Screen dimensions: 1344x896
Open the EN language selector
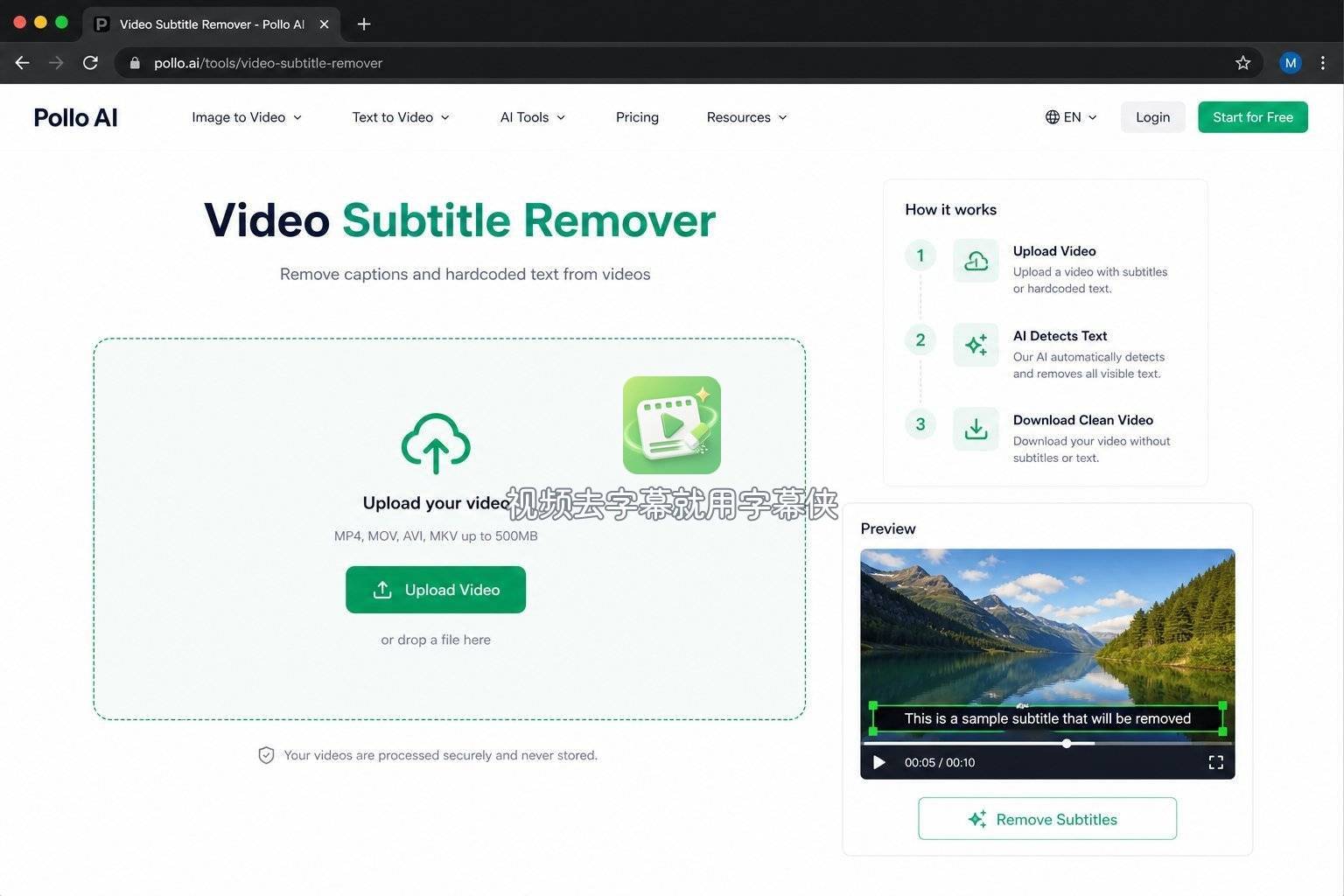1071,117
